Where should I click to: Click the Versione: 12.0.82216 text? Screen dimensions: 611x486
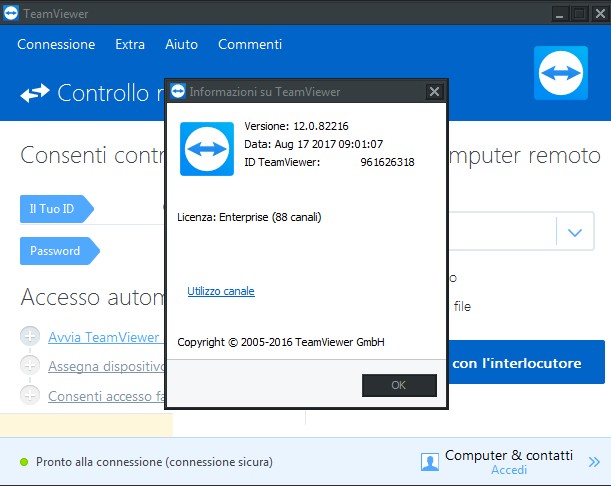point(296,126)
